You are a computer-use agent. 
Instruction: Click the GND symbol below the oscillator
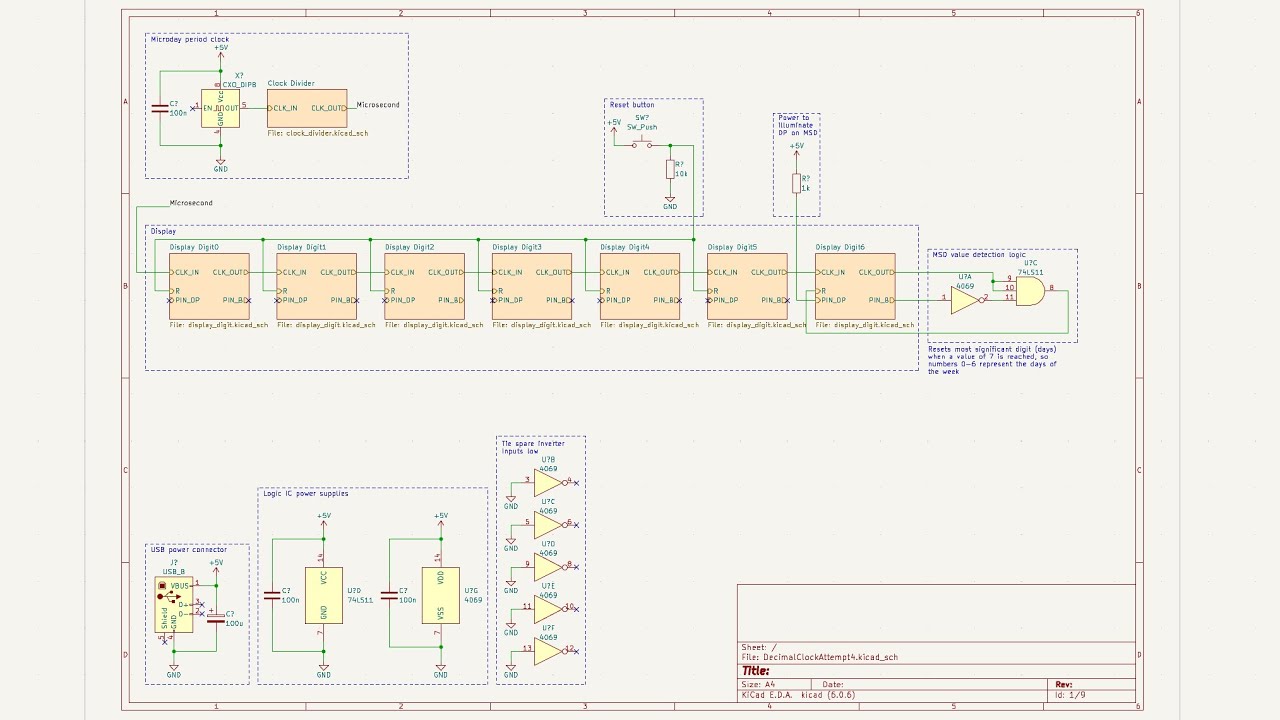[221, 165]
